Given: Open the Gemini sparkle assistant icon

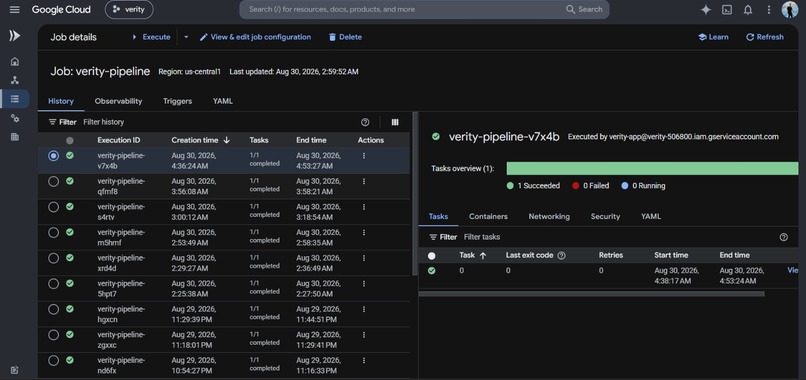Looking at the screenshot, I should (x=706, y=10).
